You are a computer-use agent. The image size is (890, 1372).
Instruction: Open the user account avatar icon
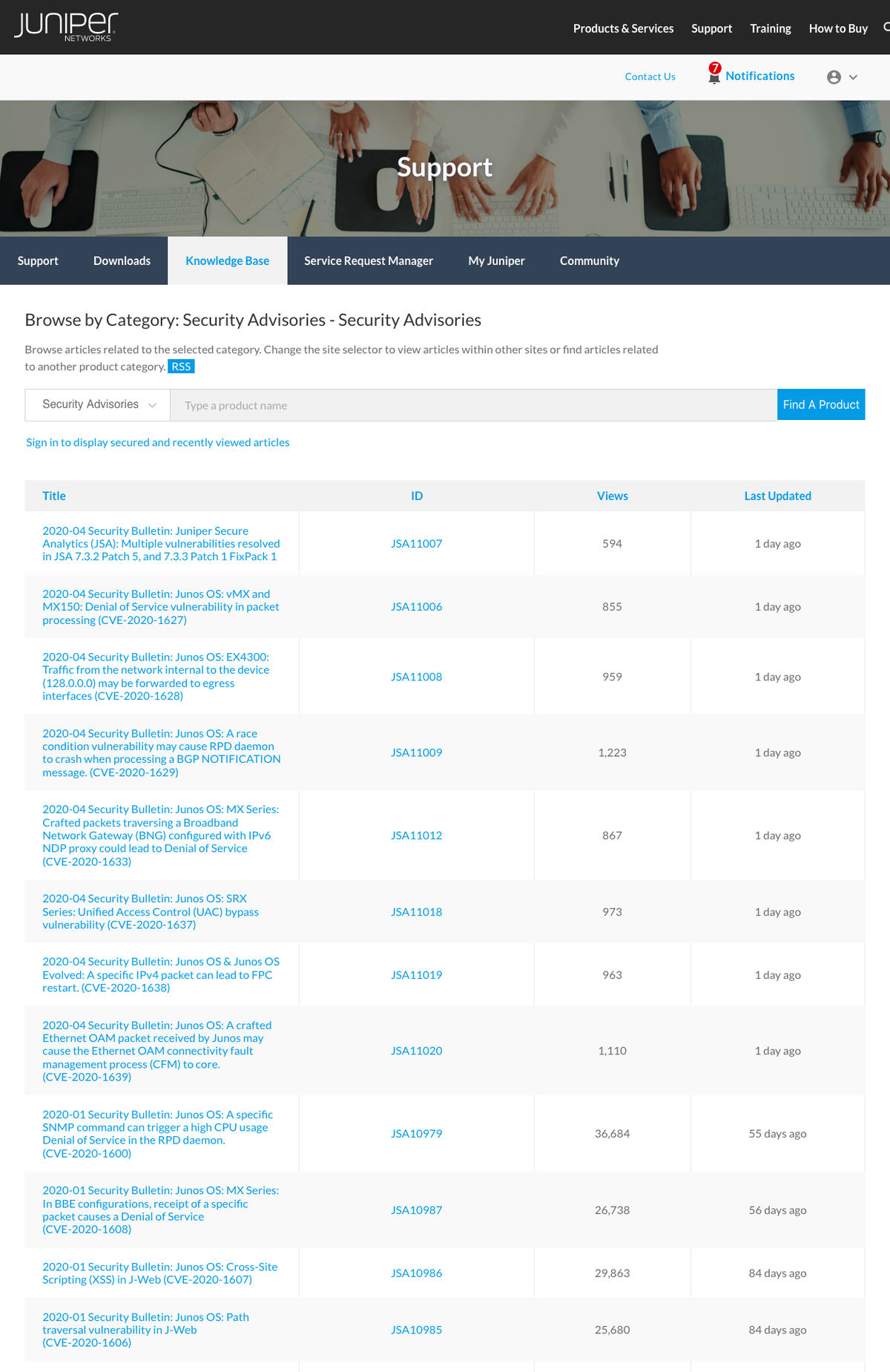pos(834,77)
